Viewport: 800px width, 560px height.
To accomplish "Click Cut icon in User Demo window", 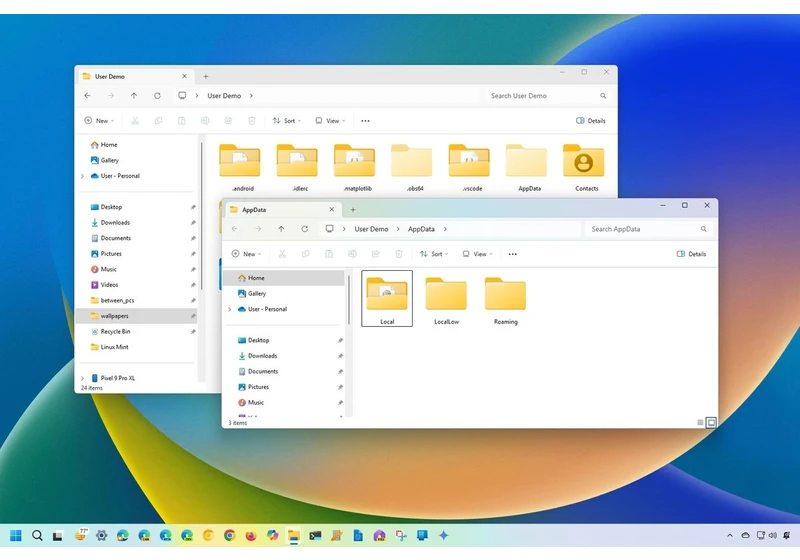I will 135,121.
